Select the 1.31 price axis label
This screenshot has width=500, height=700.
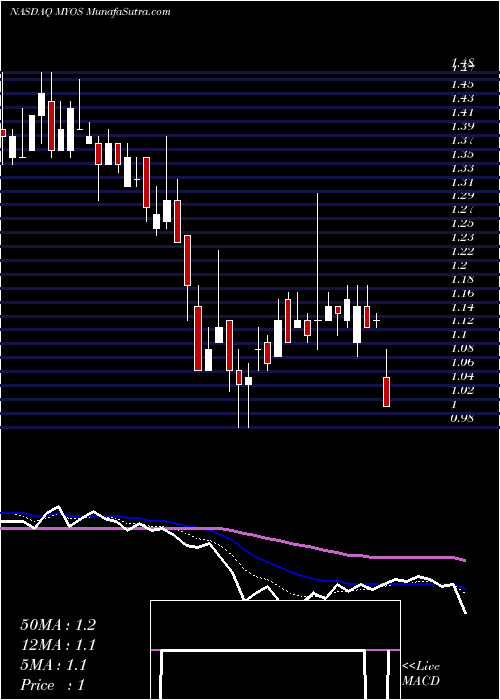tap(462, 182)
